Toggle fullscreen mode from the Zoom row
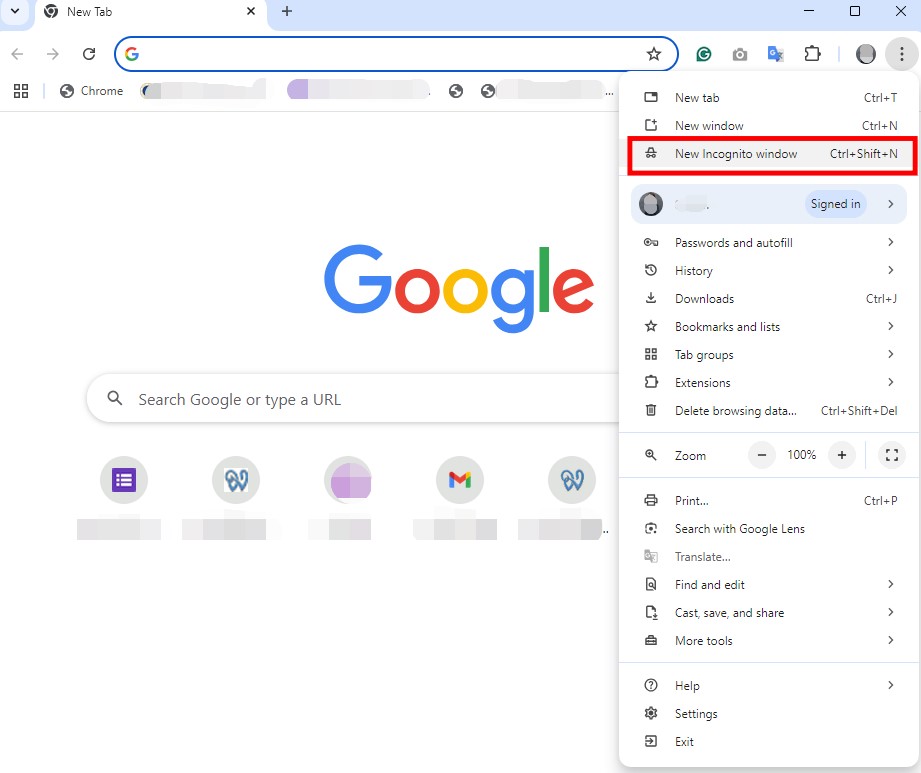This screenshot has height=773, width=921. coord(890,455)
